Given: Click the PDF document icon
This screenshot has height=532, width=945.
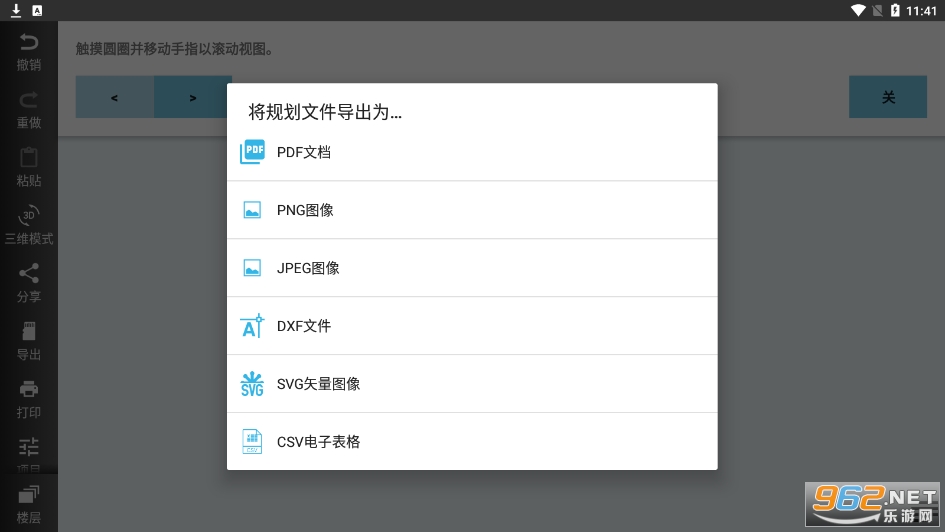Looking at the screenshot, I should tap(253, 152).
